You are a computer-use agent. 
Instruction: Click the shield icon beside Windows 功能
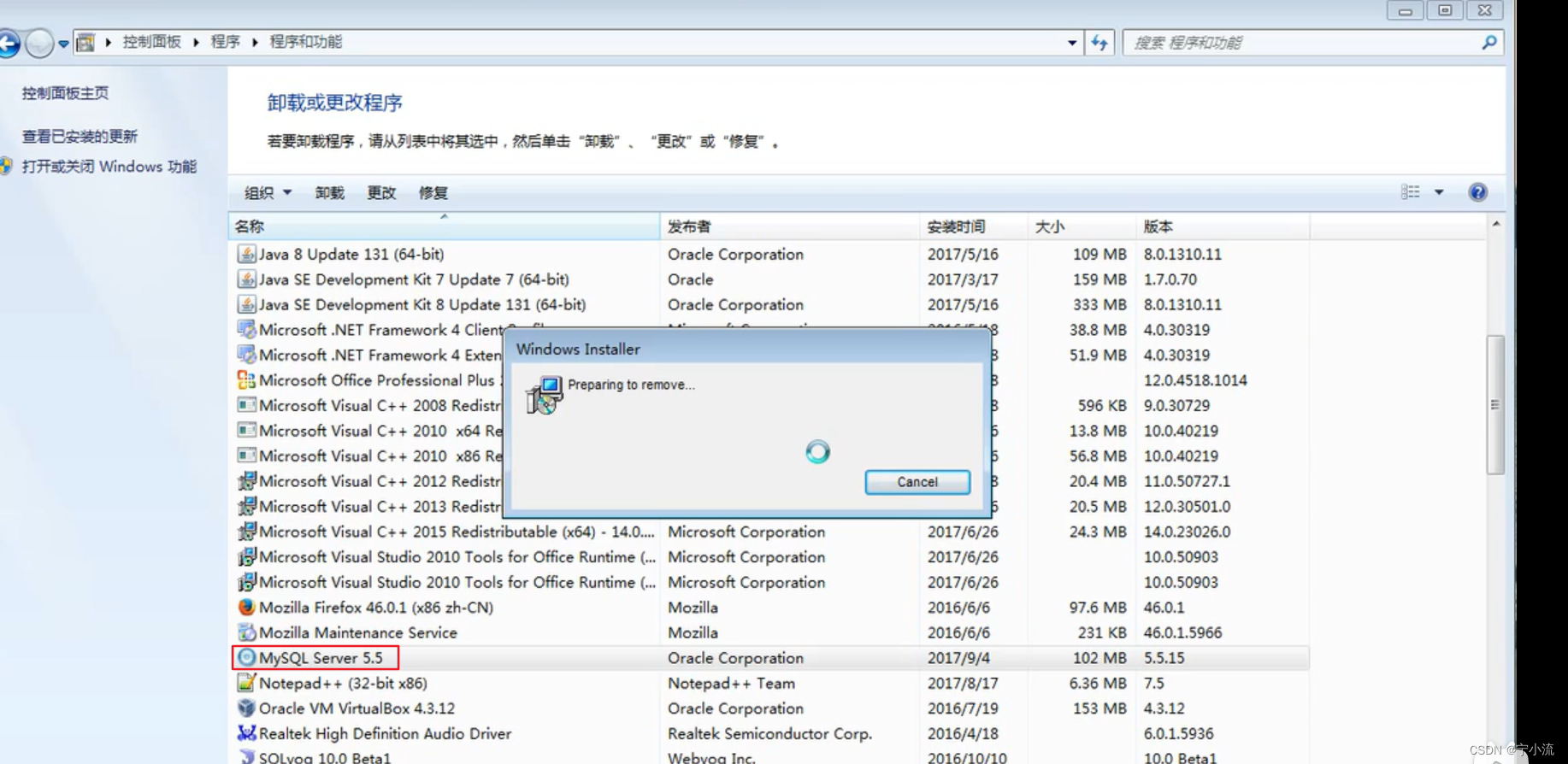pos(7,166)
